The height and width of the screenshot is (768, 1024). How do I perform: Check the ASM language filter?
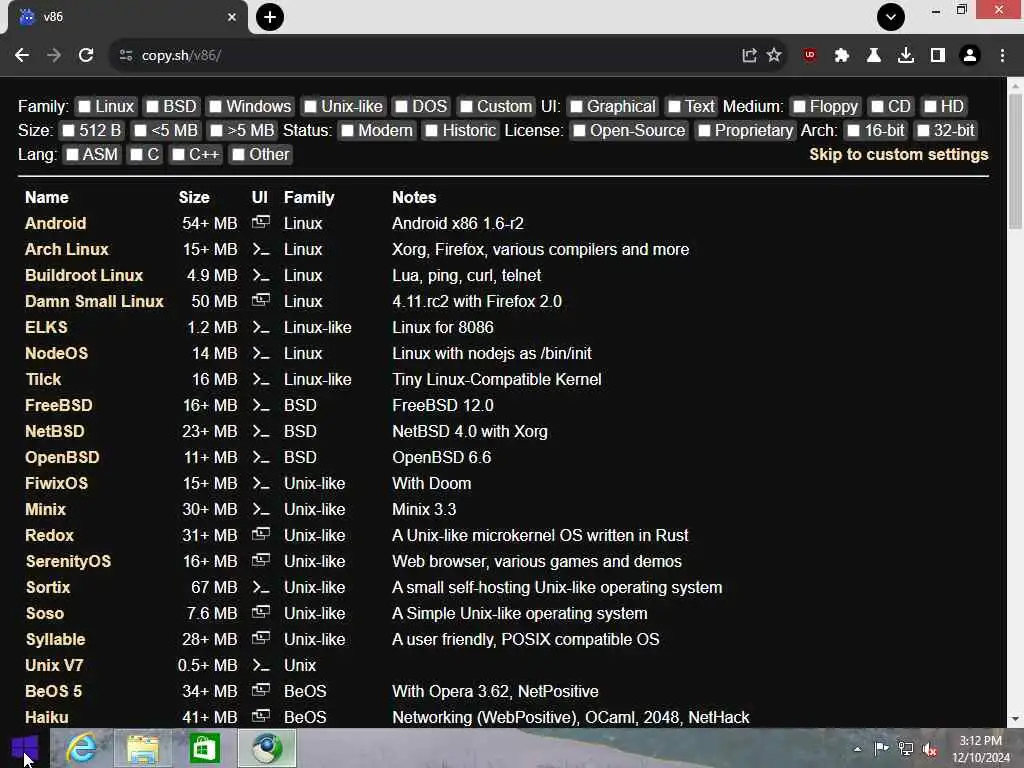(72, 155)
